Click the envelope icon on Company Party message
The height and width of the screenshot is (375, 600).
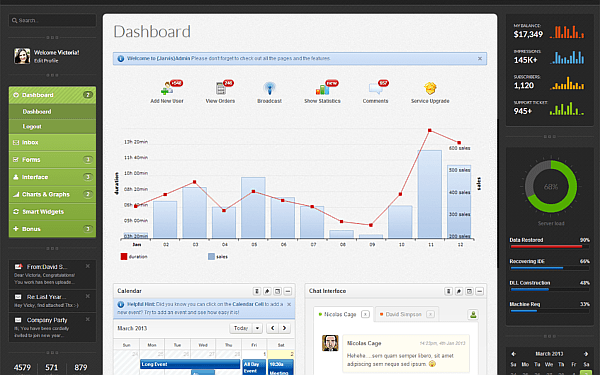pyautogui.click(x=18, y=320)
